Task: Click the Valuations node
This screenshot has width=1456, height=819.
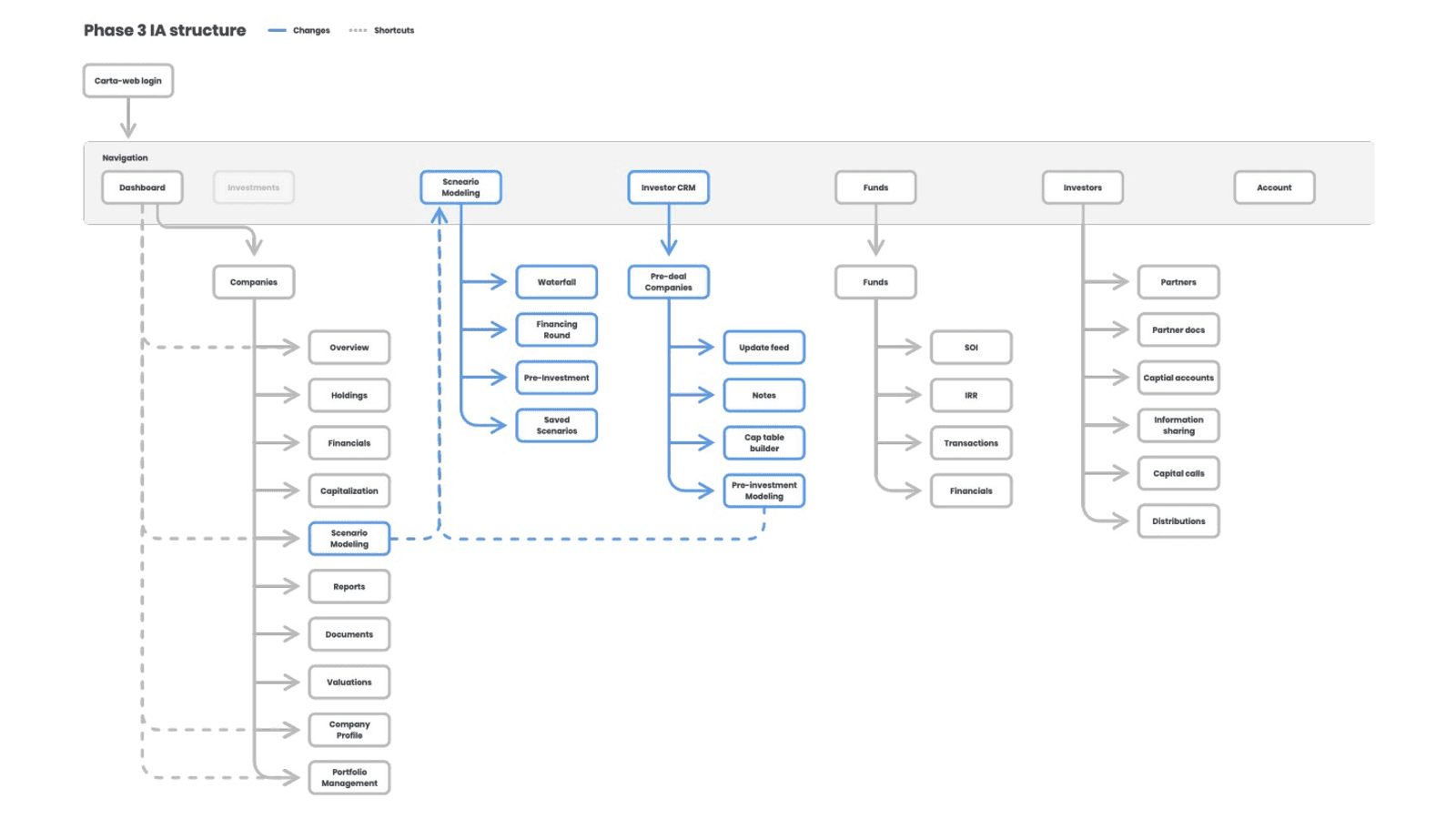Action: coord(349,682)
